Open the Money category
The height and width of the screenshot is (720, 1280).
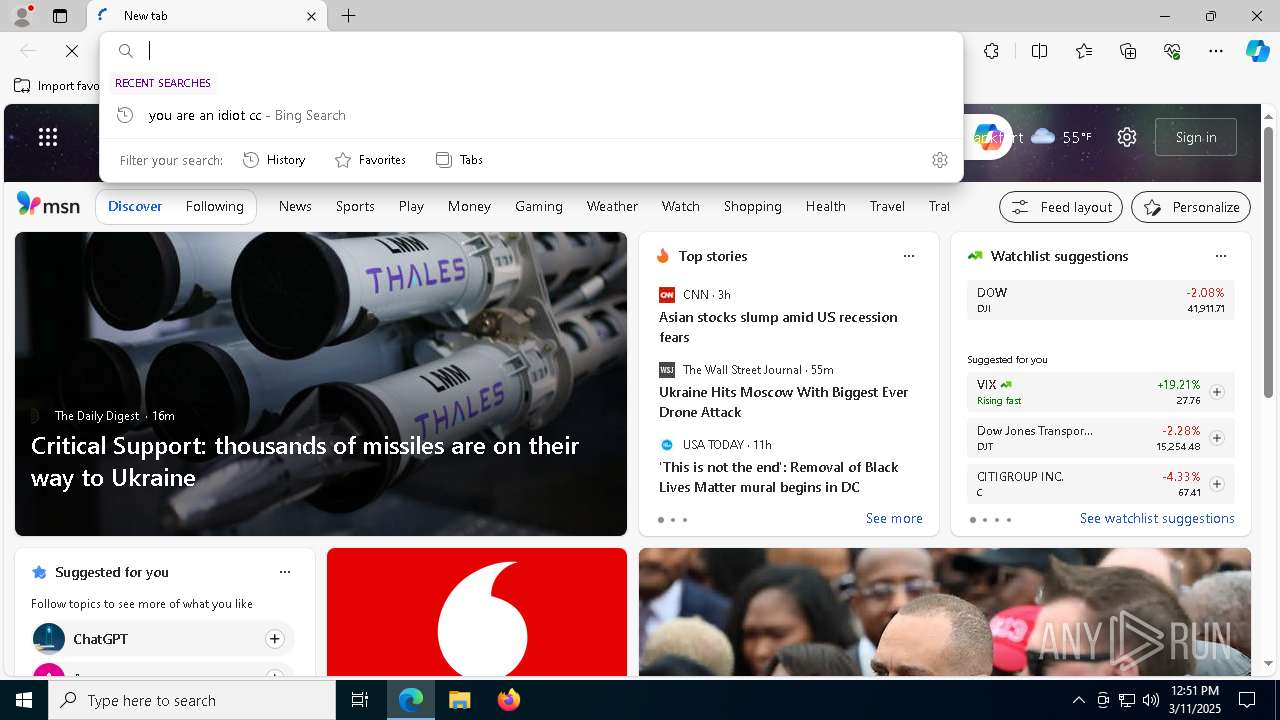(469, 206)
